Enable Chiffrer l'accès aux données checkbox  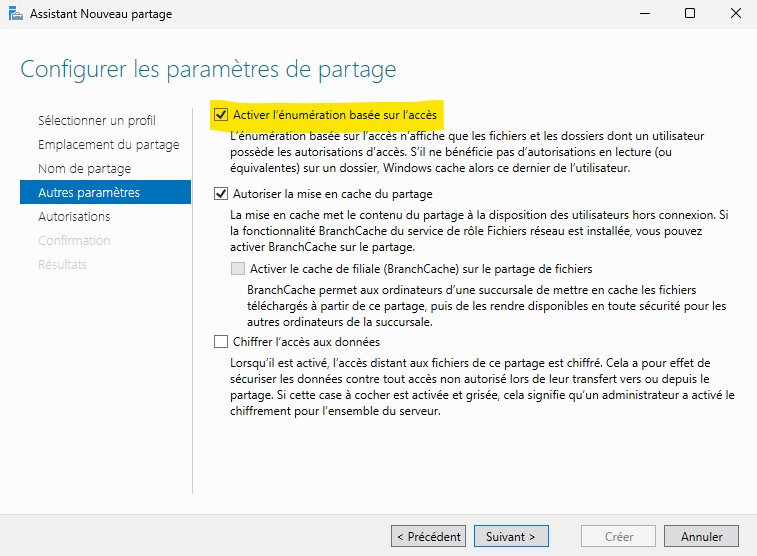pyautogui.click(x=221, y=342)
